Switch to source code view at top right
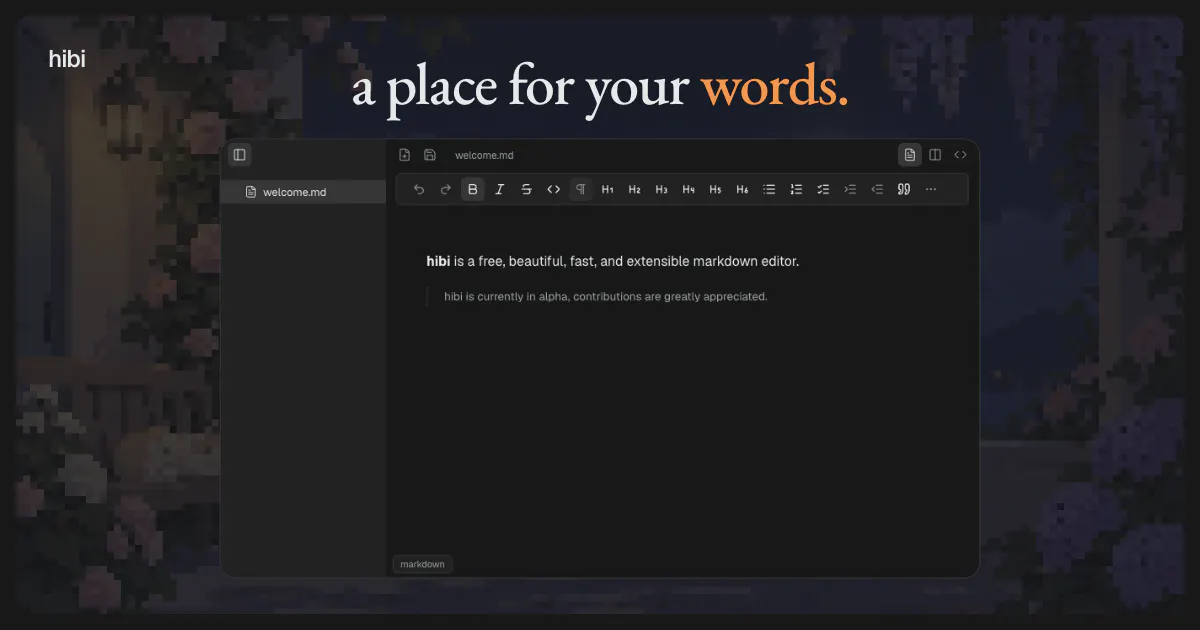Screen dimensions: 1200x630 pyautogui.click(x=960, y=155)
